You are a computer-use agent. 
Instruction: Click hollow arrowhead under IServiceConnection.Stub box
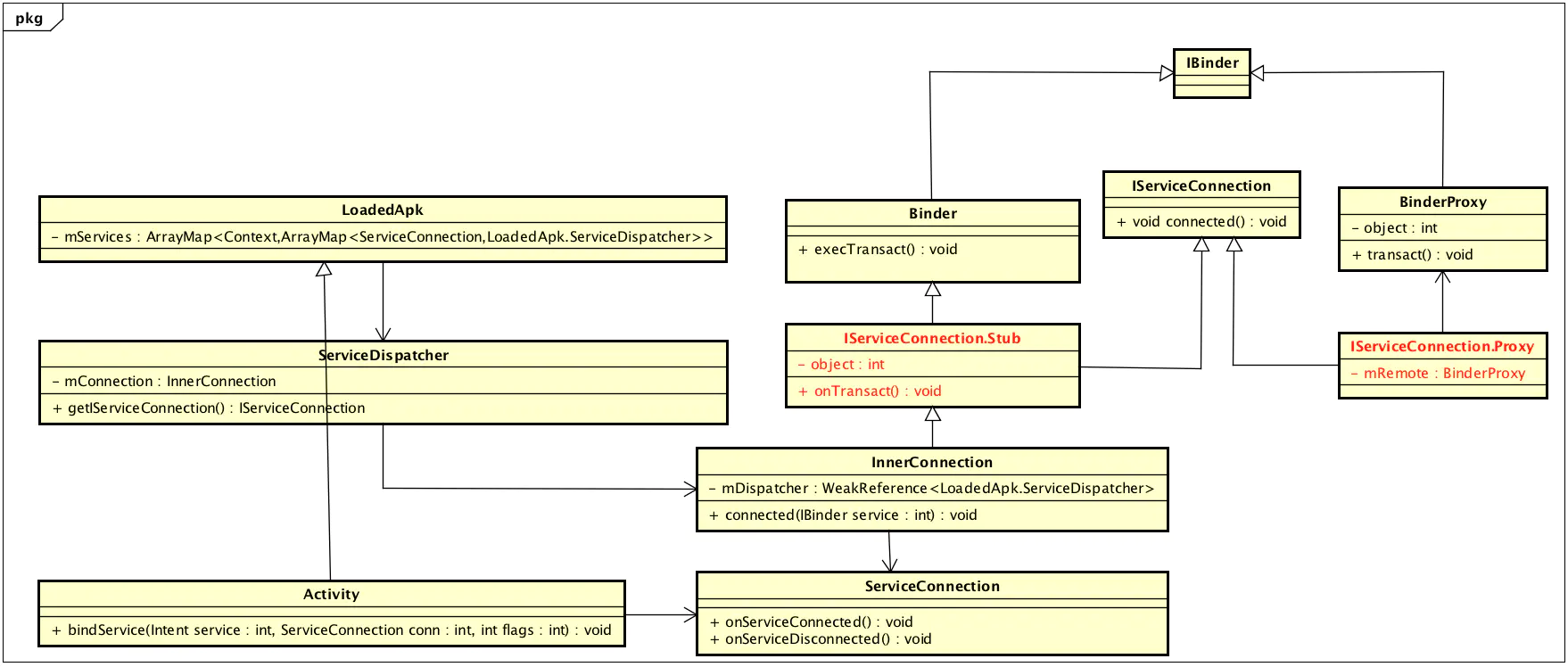pyautogui.click(x=933, y=414)
